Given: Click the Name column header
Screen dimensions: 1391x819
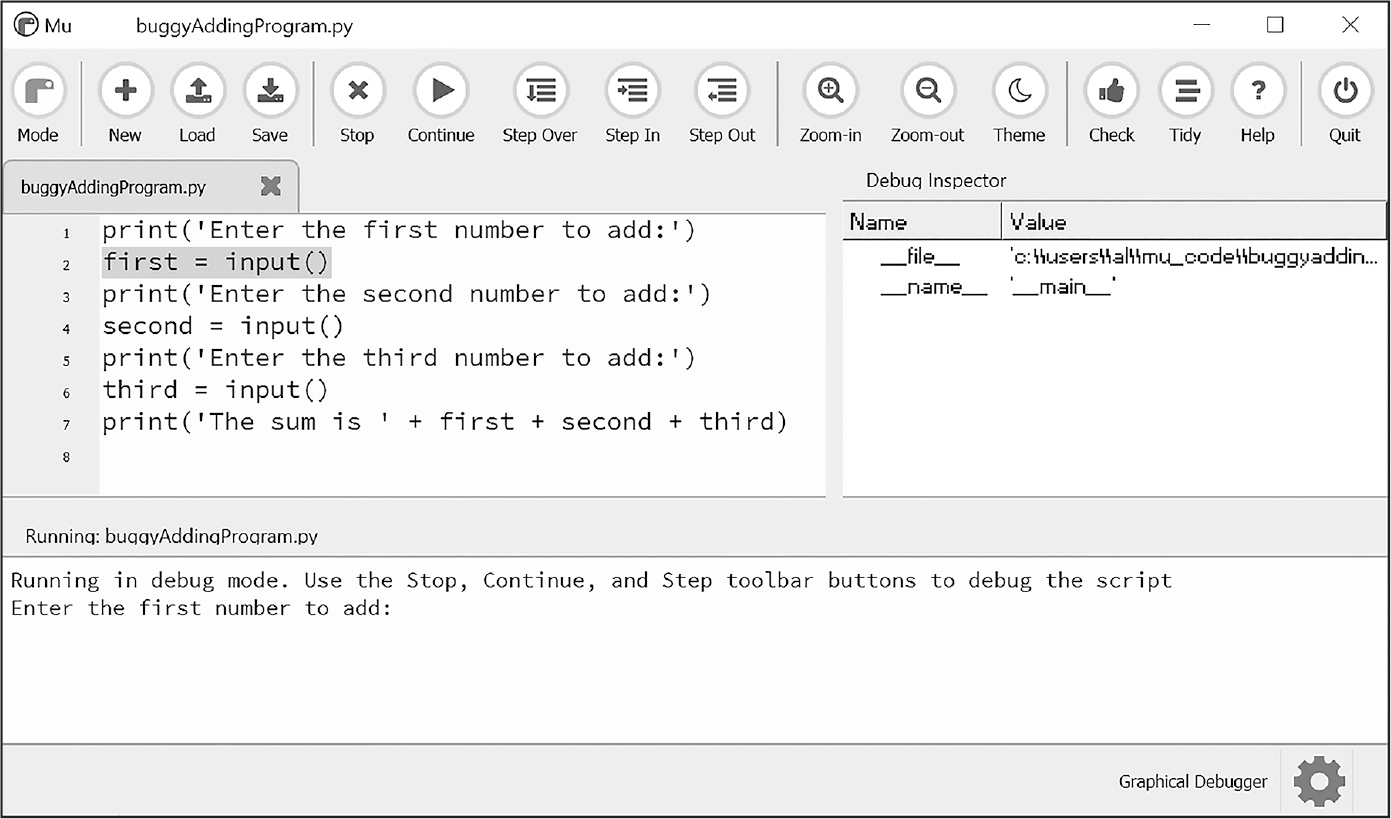Looking at the screenshot, I should coord(922,221).
